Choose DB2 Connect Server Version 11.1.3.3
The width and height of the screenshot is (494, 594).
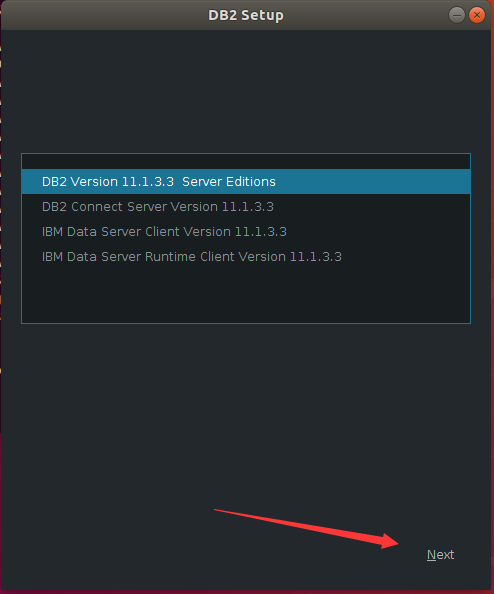pos(246,206)
